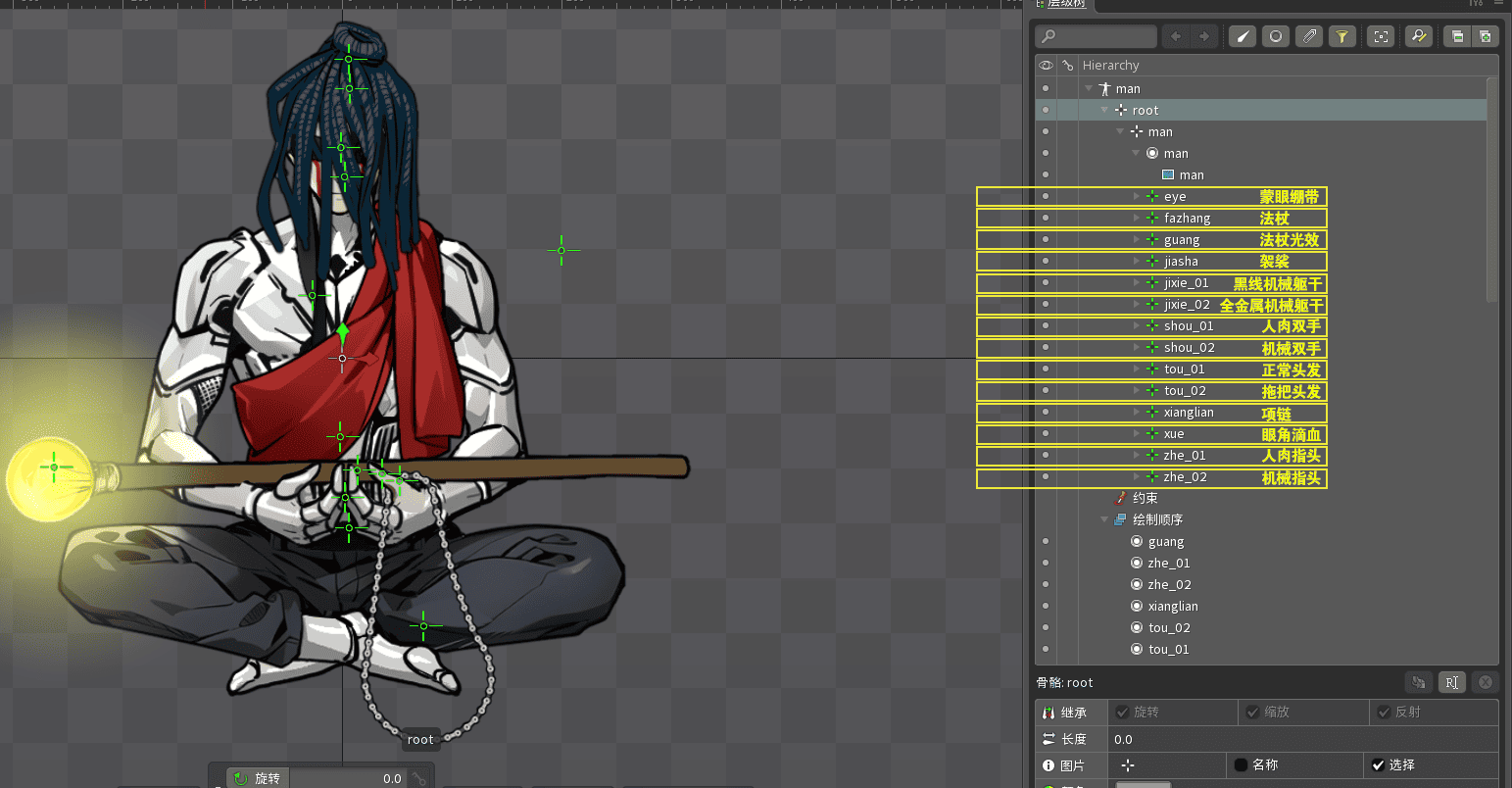Toggle the slot filter circle icon

click(x=1276, y=37)
